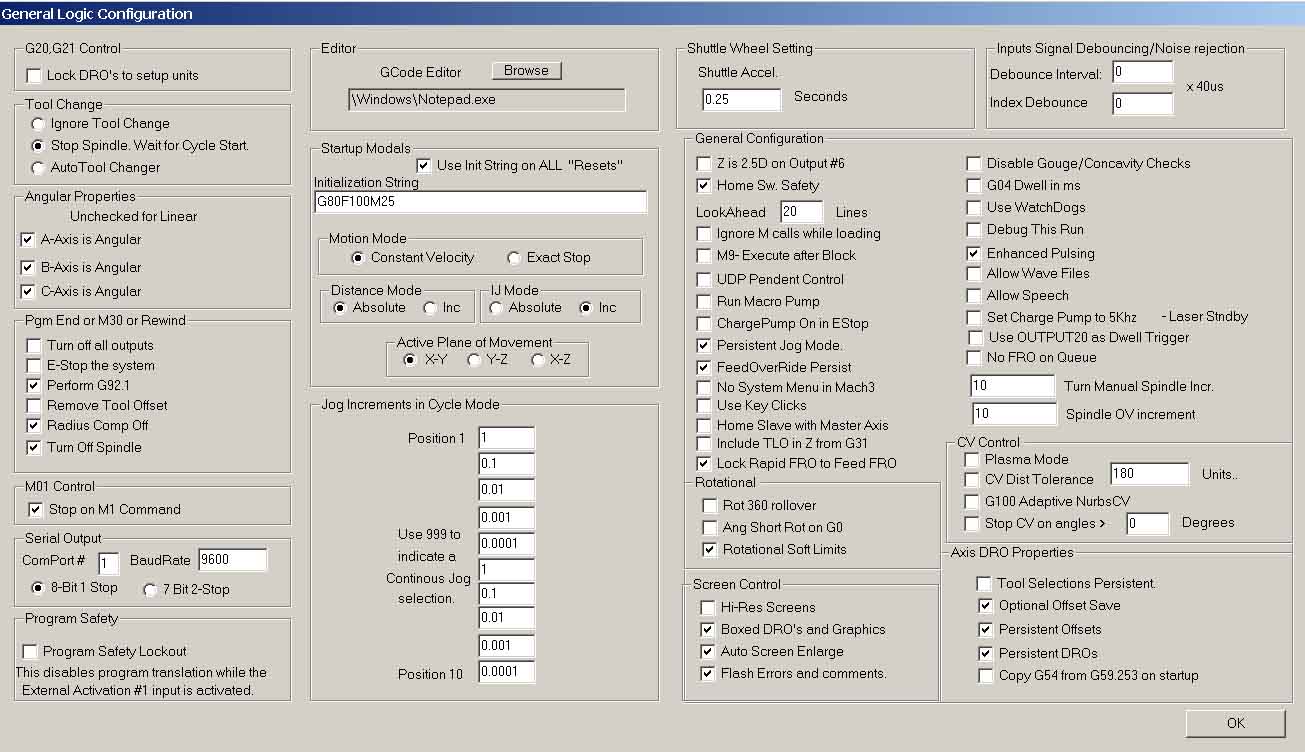This screenshot has width=1305, height=752.
Task: Check Rot 360 rollover option
Action: point(710,506)
